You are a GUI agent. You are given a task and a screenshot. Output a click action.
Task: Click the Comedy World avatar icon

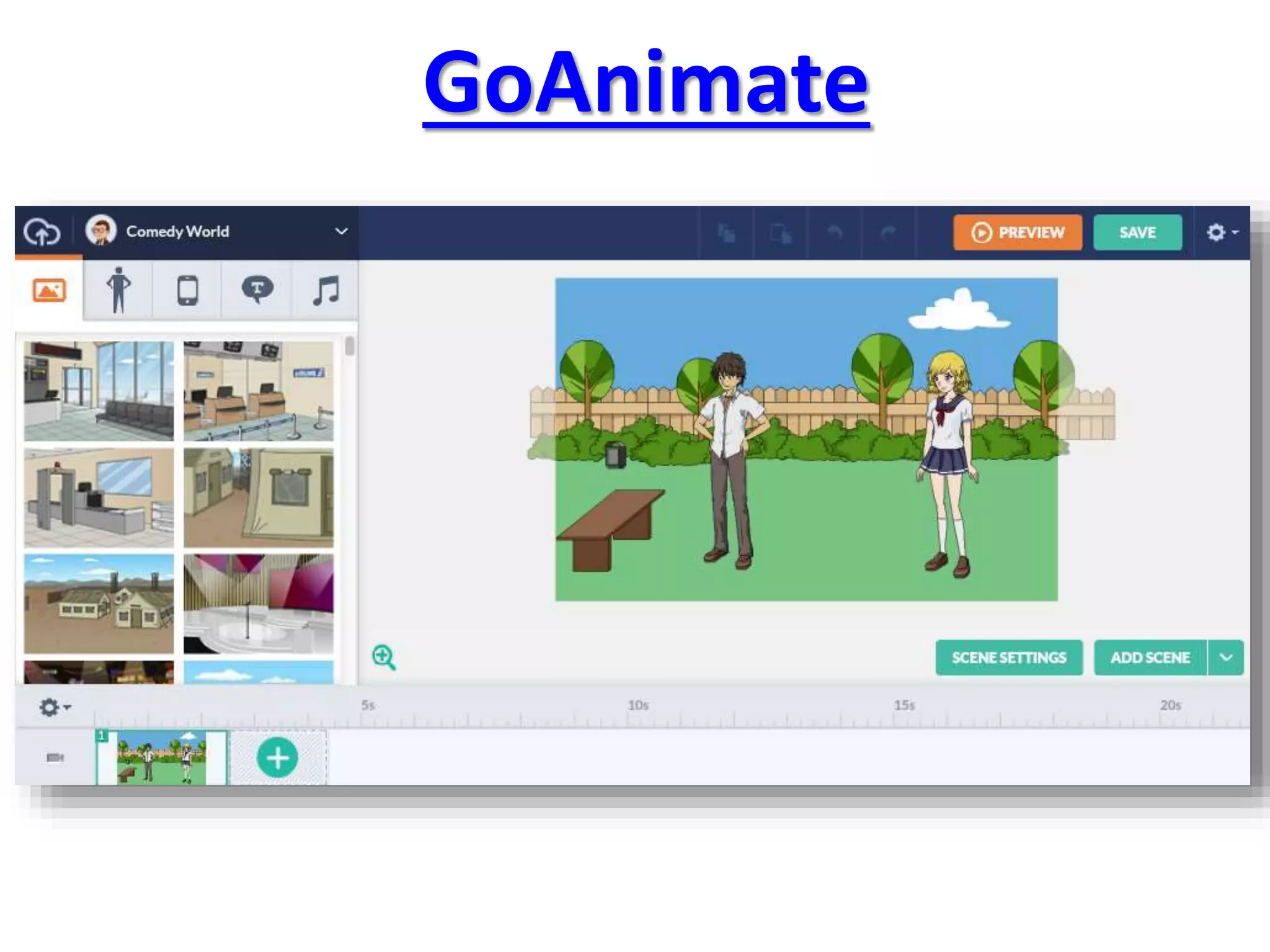101,231
